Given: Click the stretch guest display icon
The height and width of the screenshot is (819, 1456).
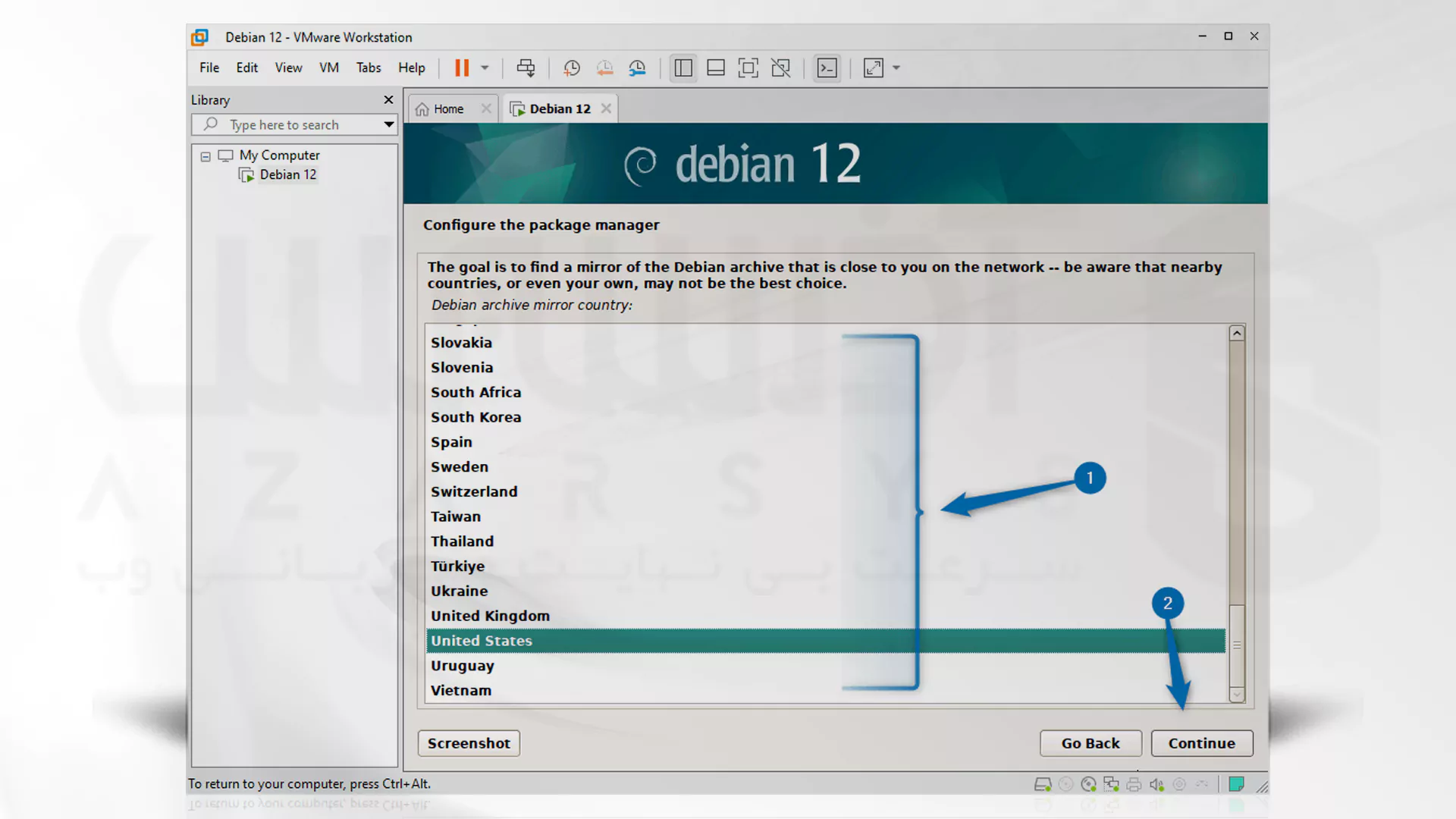Looking at the screenshot, I should coord(874,68).
